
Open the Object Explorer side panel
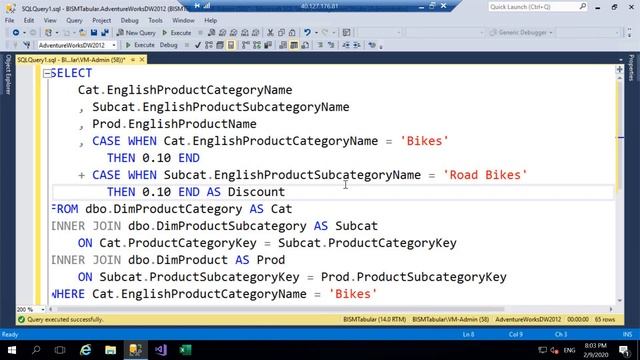tap(7, 75)
